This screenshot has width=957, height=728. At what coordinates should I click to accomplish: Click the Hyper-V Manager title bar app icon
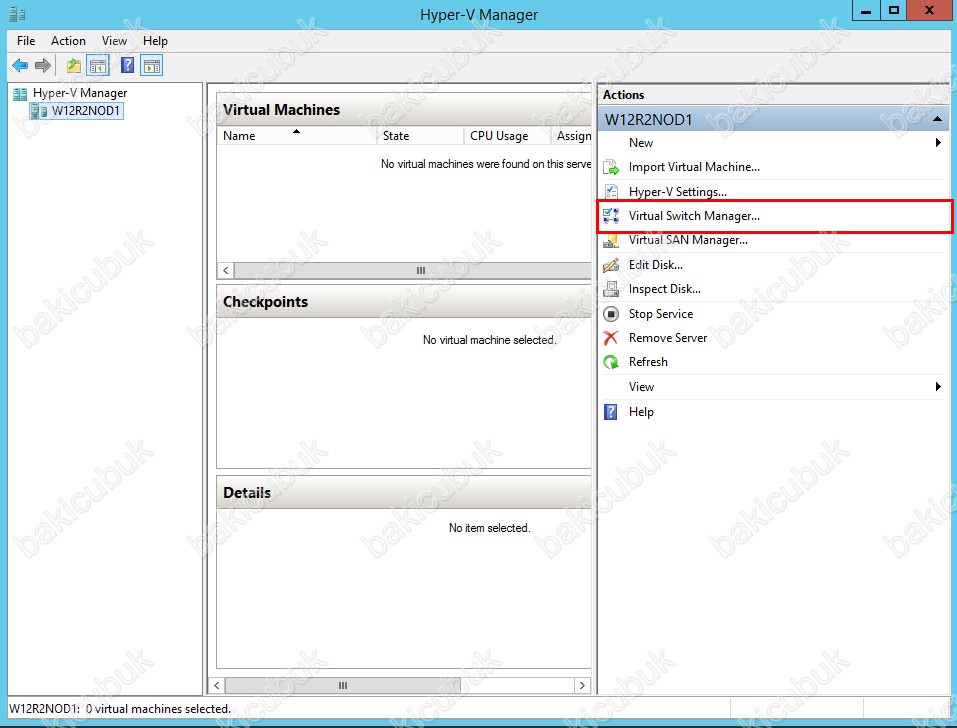pyautogui.click(x=17, y=13)
